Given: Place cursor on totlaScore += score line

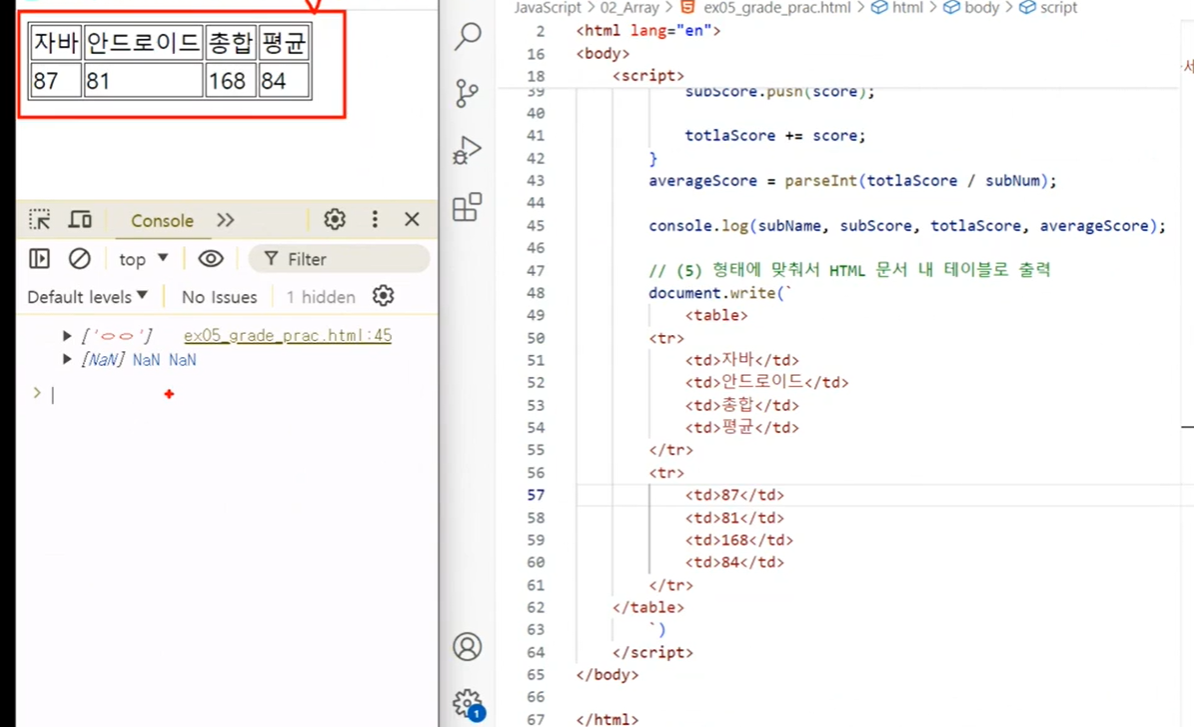Looking at the screenshot, I should [775, 136].
